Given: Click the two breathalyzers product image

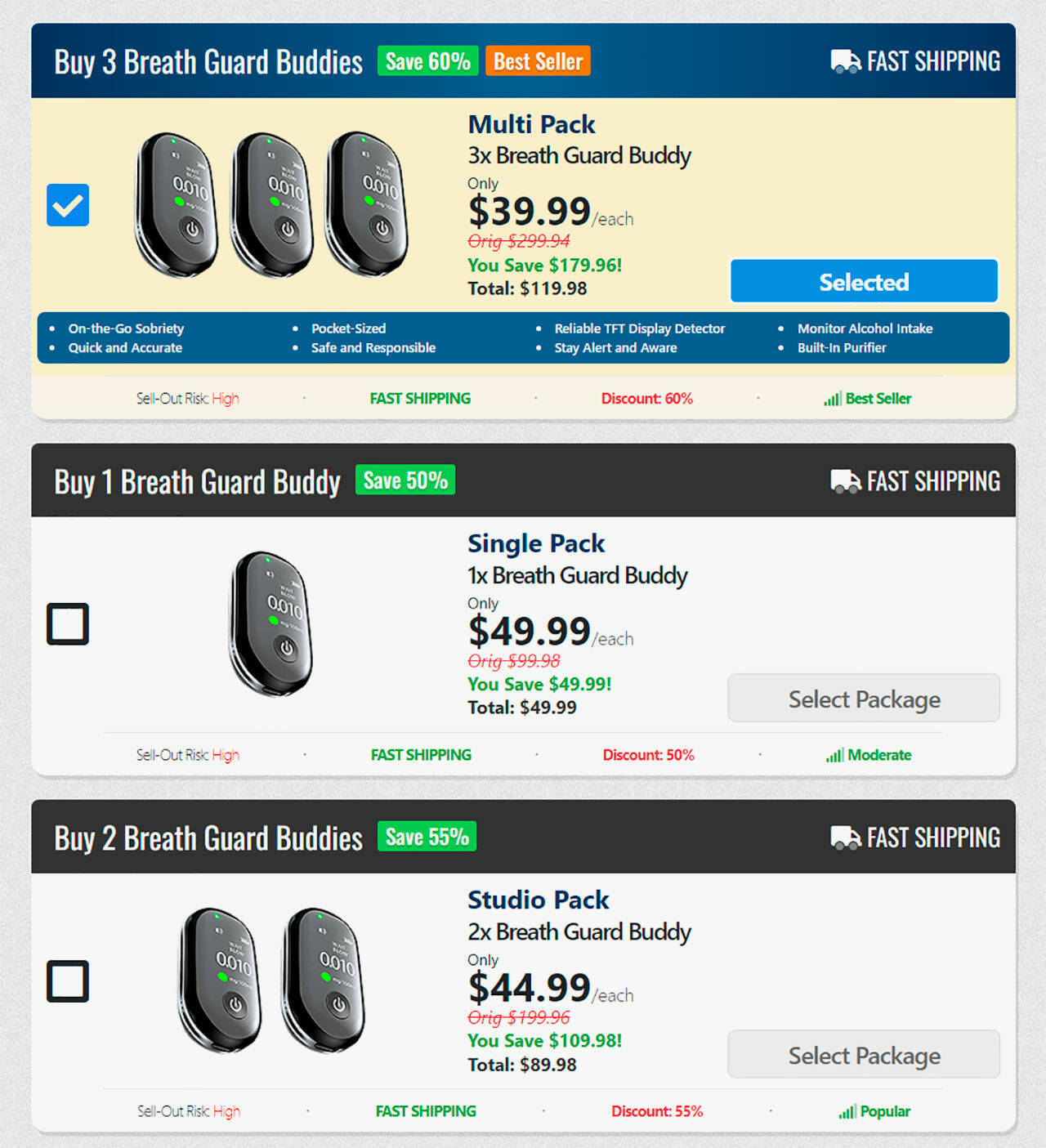Looking at the screenshot, I should pyautogui.click(x=271, y=980).
